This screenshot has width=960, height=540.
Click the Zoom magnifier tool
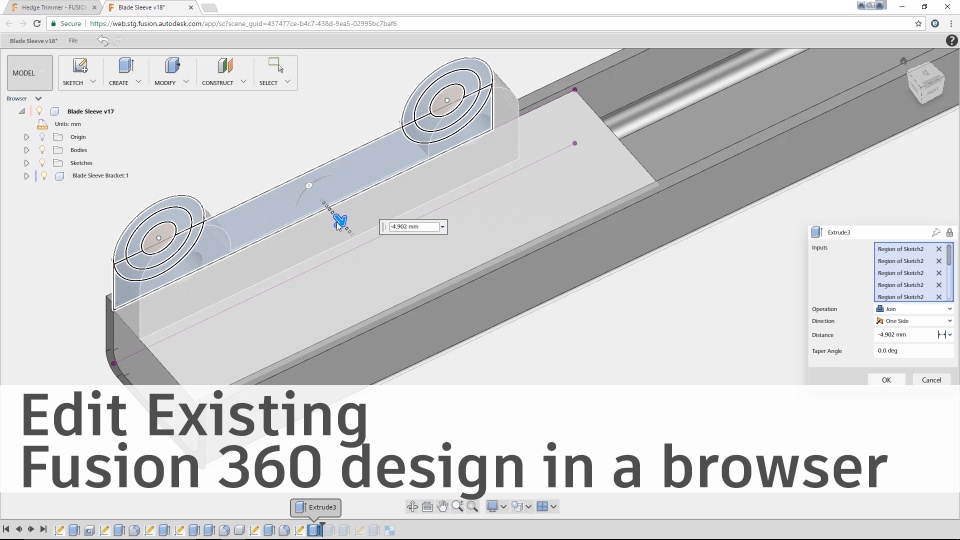(x=457, y=506)
